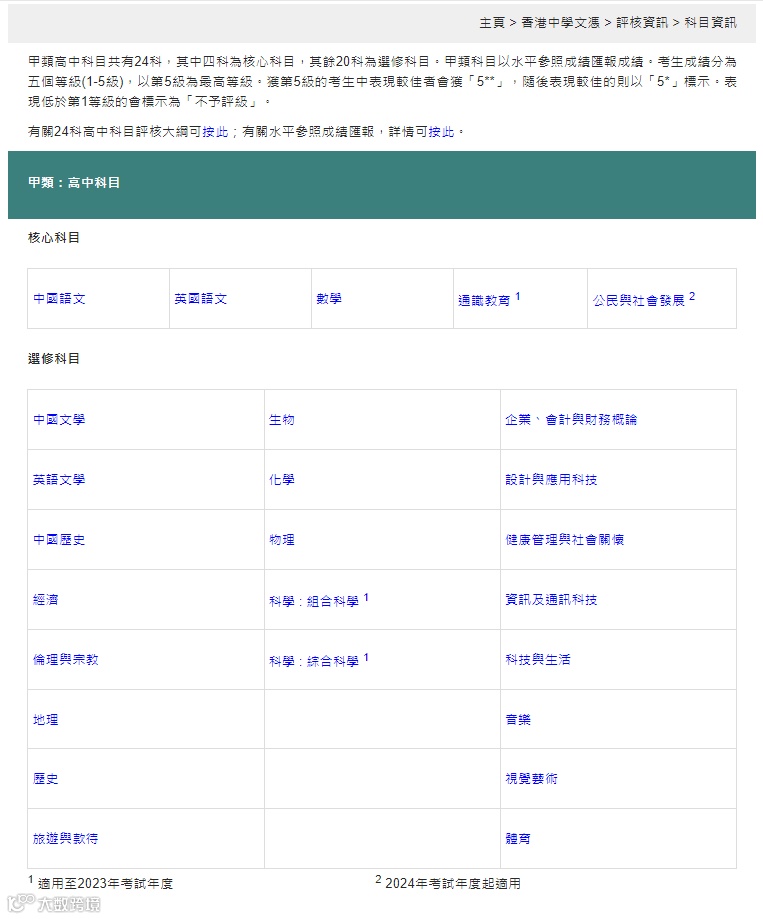Open 公民與社會發展 subject link
Viewport: 763px width, 919px height.
tap(639, 300)
